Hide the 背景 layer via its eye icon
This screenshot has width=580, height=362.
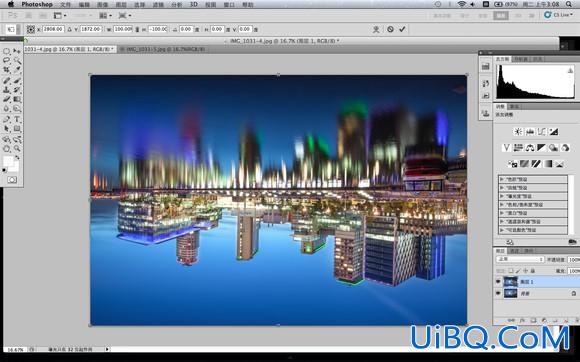(x=498, y=293)
